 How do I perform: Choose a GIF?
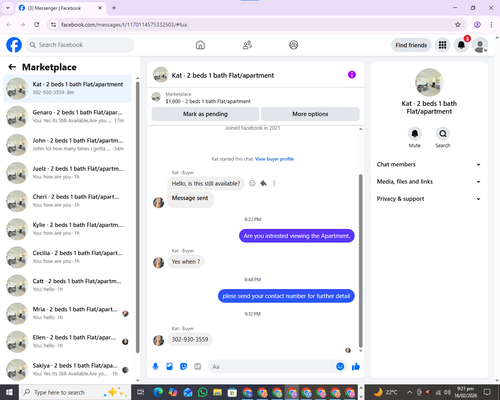coord(198,367)
